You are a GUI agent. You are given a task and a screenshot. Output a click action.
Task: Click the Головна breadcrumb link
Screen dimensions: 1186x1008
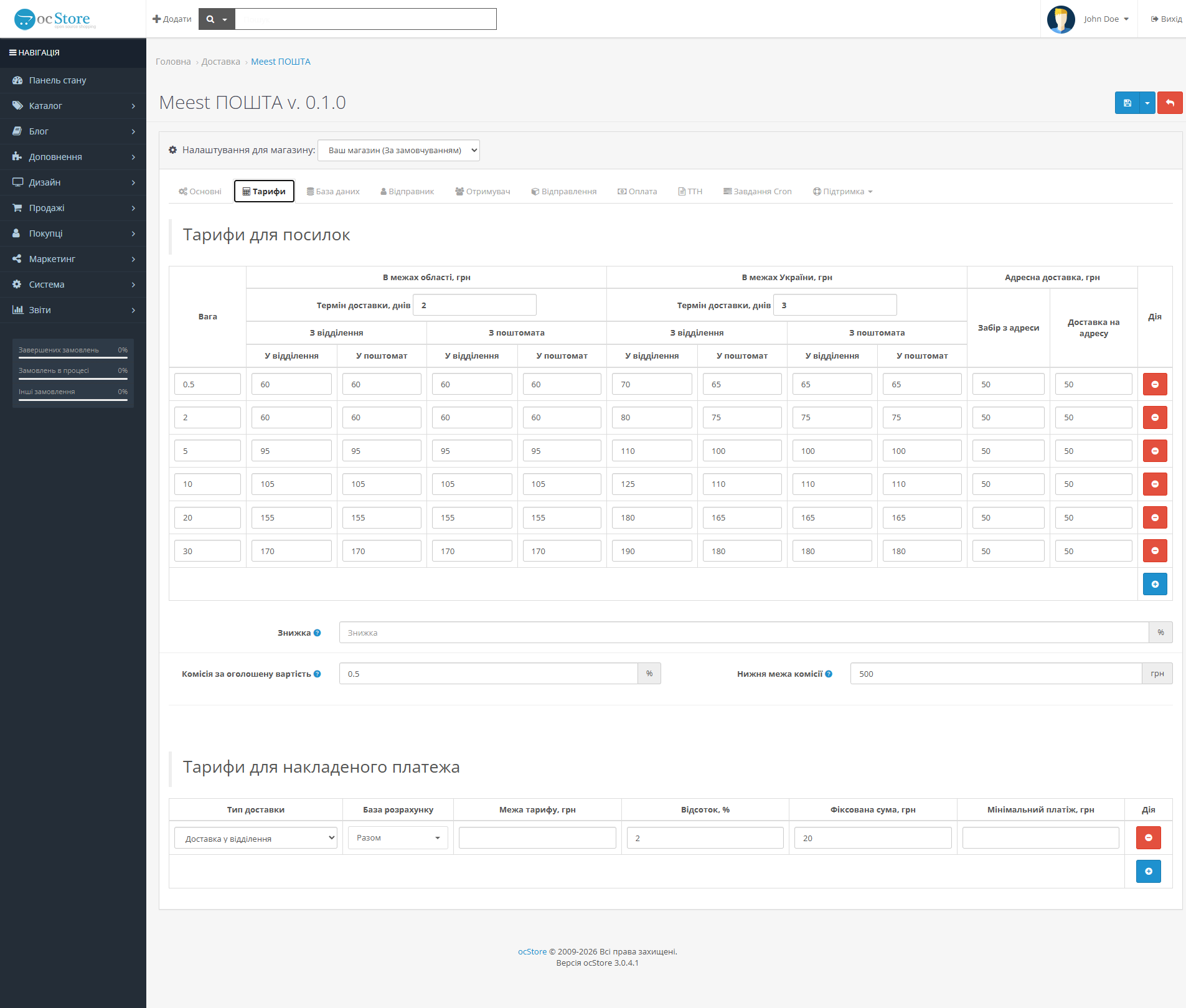[x=173, y=62]
